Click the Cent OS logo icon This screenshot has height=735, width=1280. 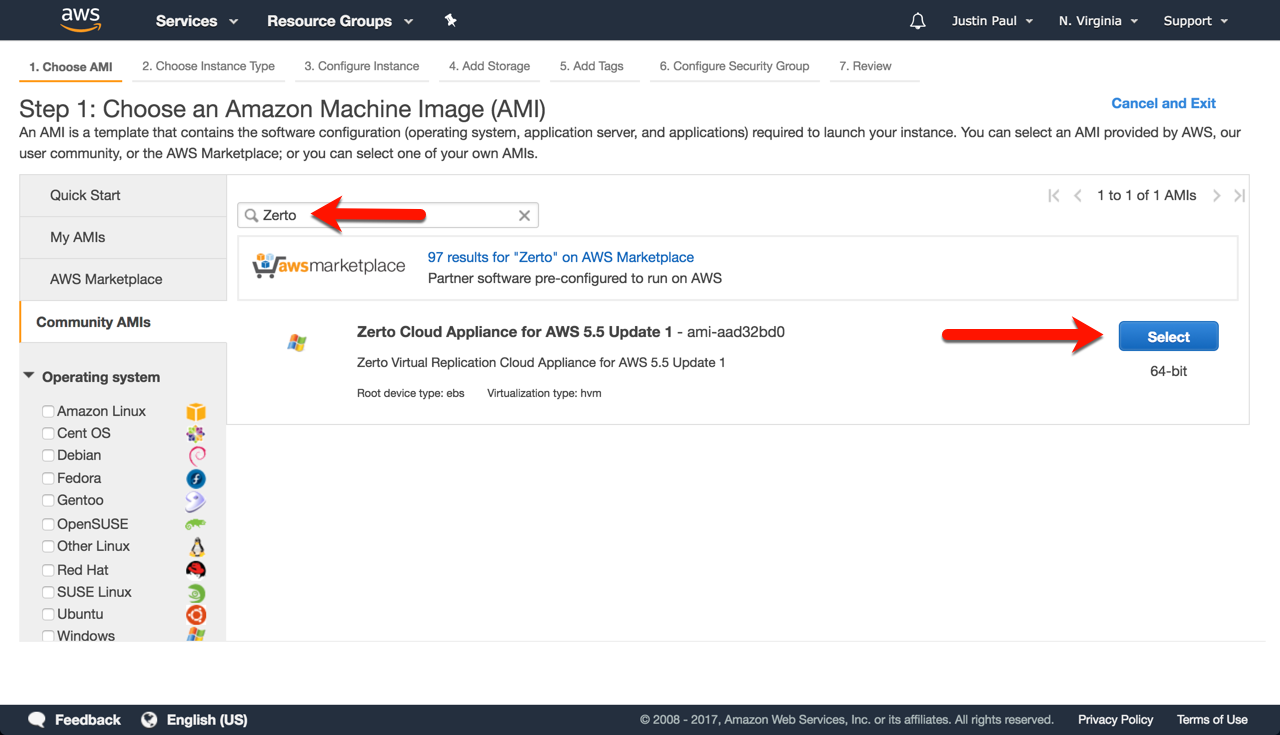(x=196, y=433)
